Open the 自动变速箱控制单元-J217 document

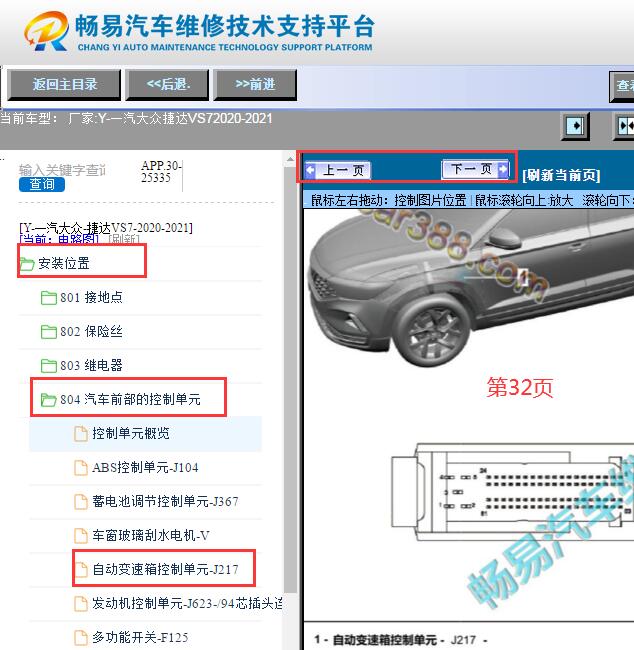[x=165, y=569]
